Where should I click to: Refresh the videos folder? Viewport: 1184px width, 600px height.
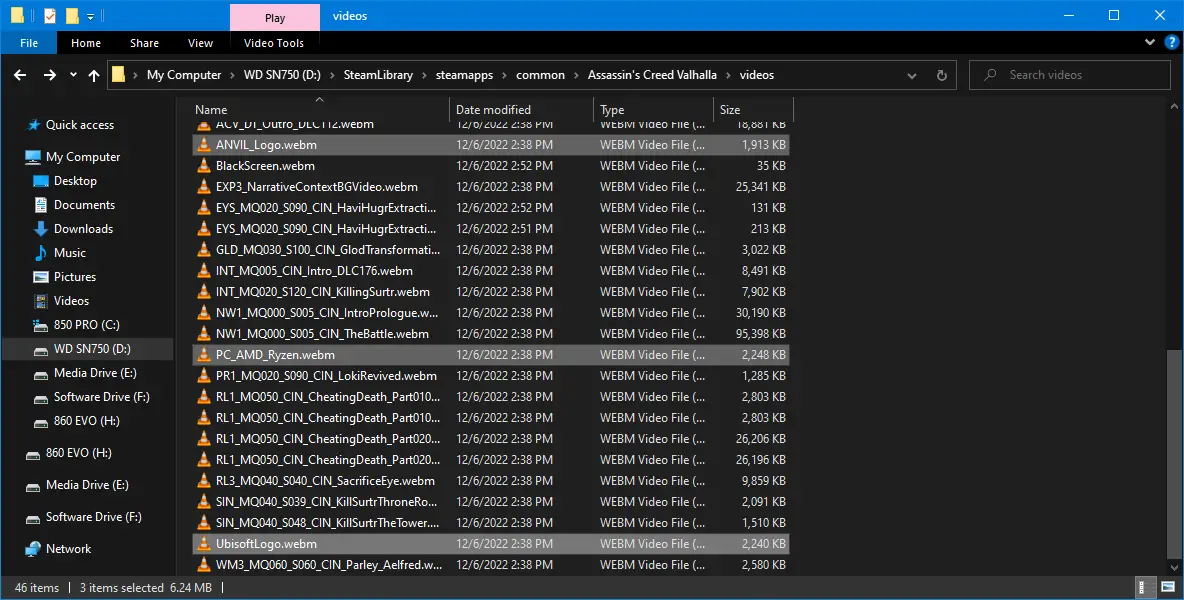click(x=942, y=75)
